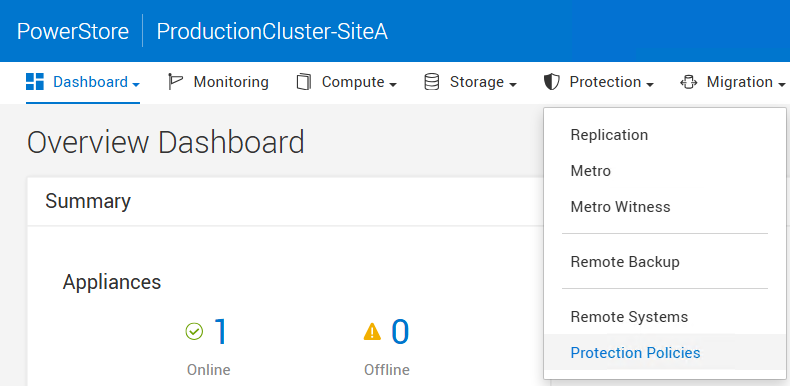Click the Dashboard grid icon

pyautogui.click(x=35, y=82)
